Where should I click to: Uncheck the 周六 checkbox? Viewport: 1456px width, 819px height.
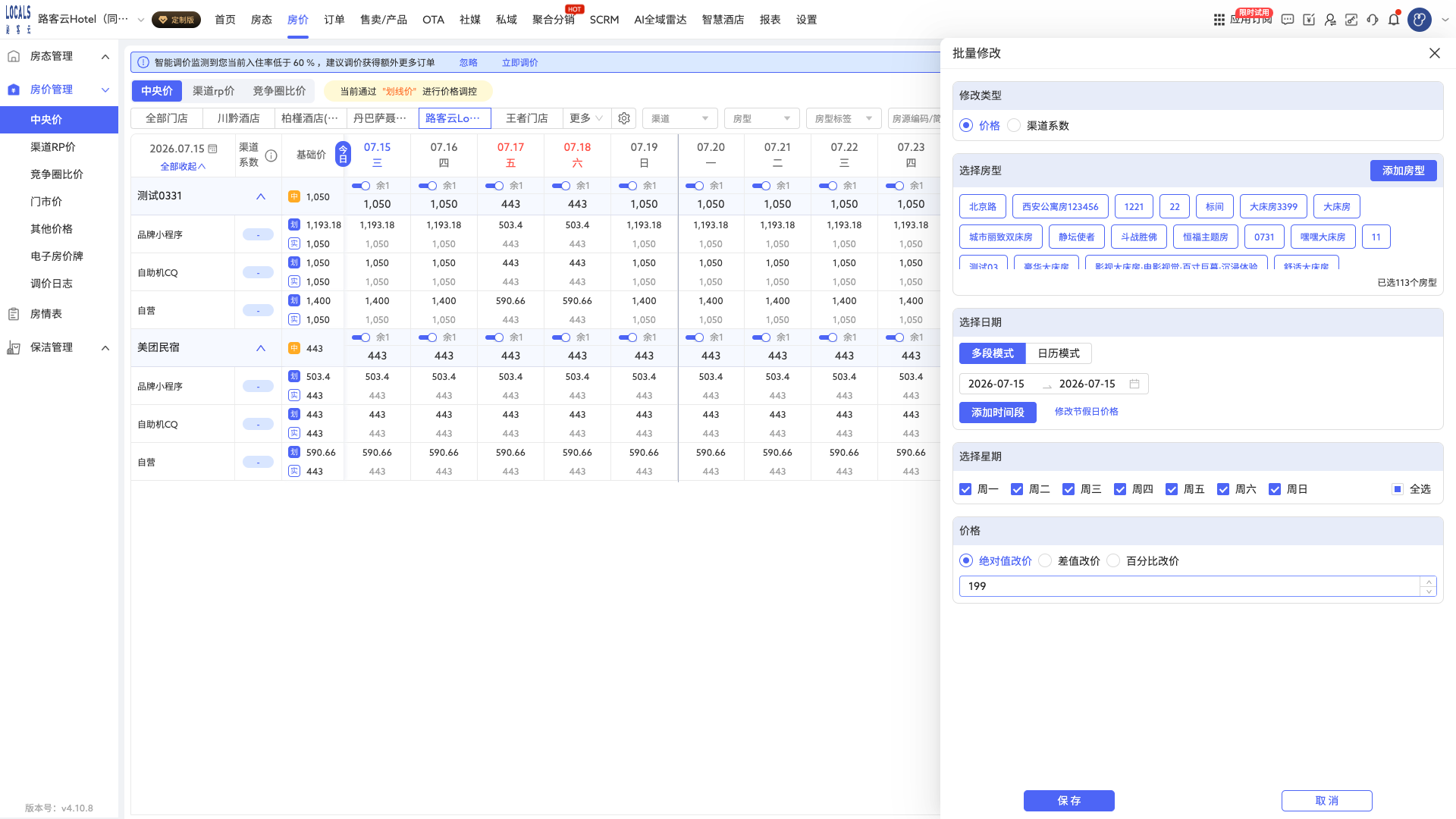point(1222,490)
